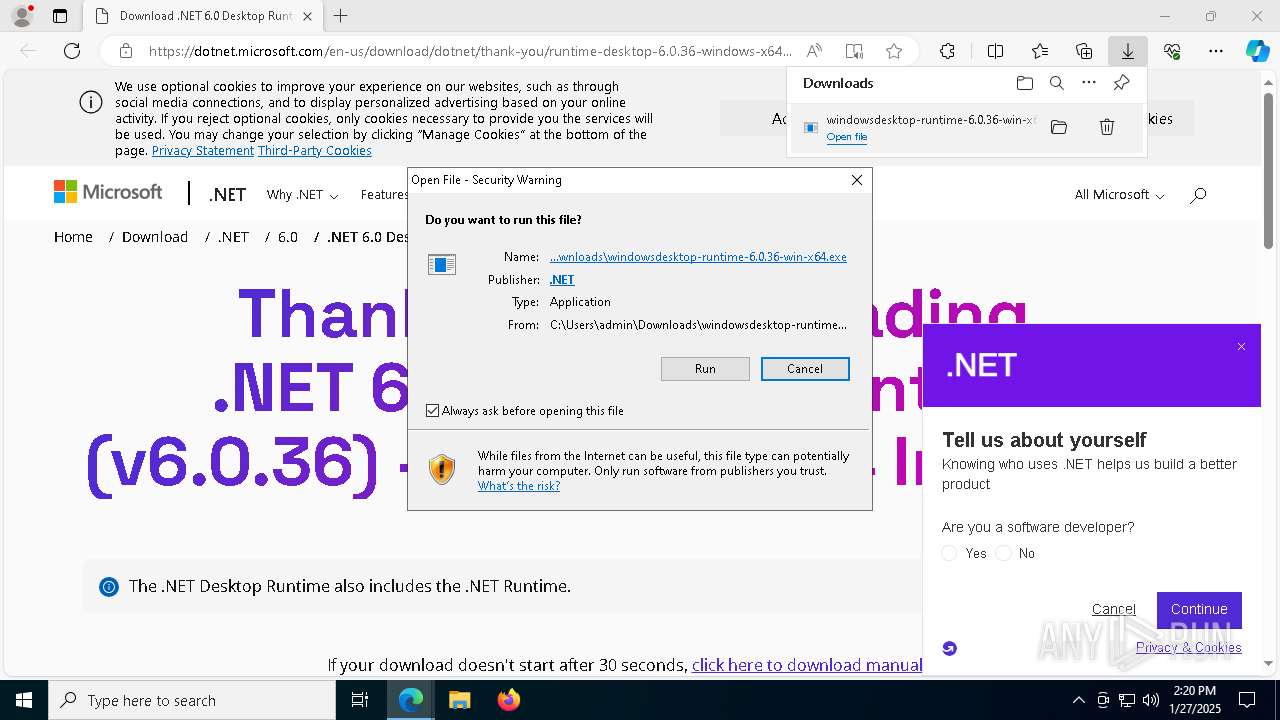This screenshot has height=720, width=1280.
Task: Open more options in Downloads panel
Action: (1089, 83)
